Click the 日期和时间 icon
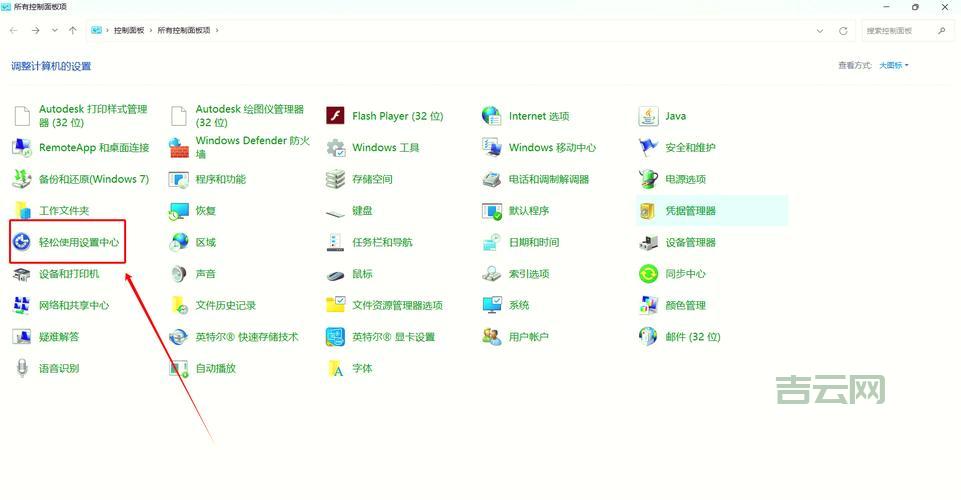The image size is (961, 500). 492,242
